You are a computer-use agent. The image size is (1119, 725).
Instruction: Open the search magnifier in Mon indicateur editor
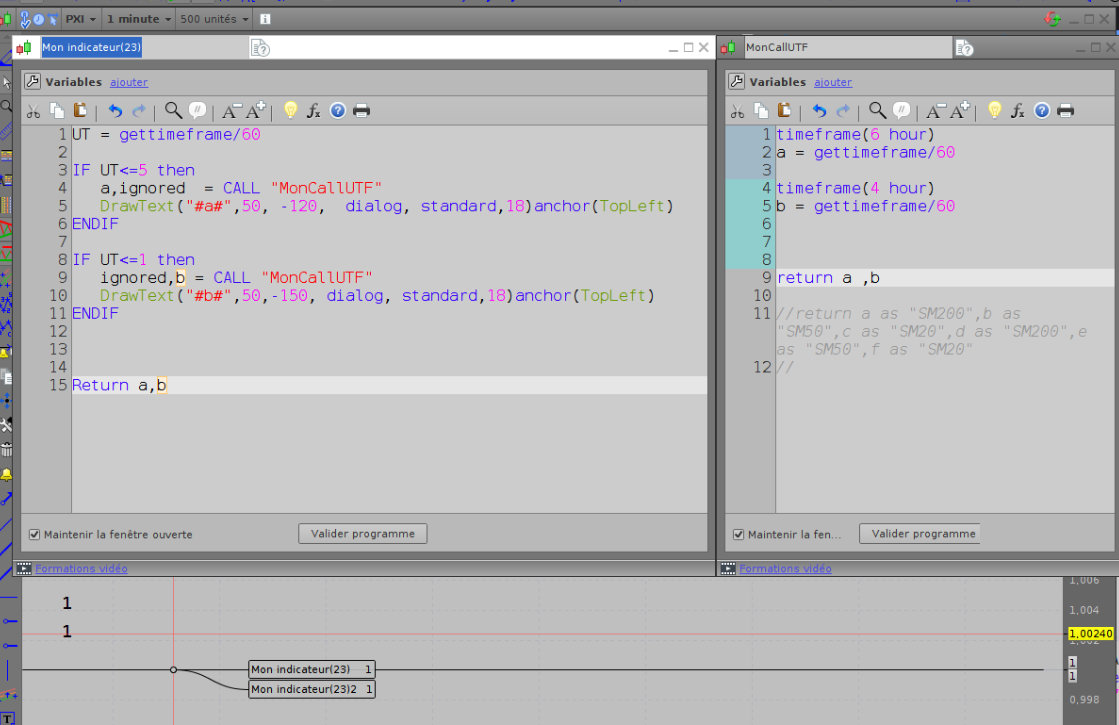coord(173,111)
